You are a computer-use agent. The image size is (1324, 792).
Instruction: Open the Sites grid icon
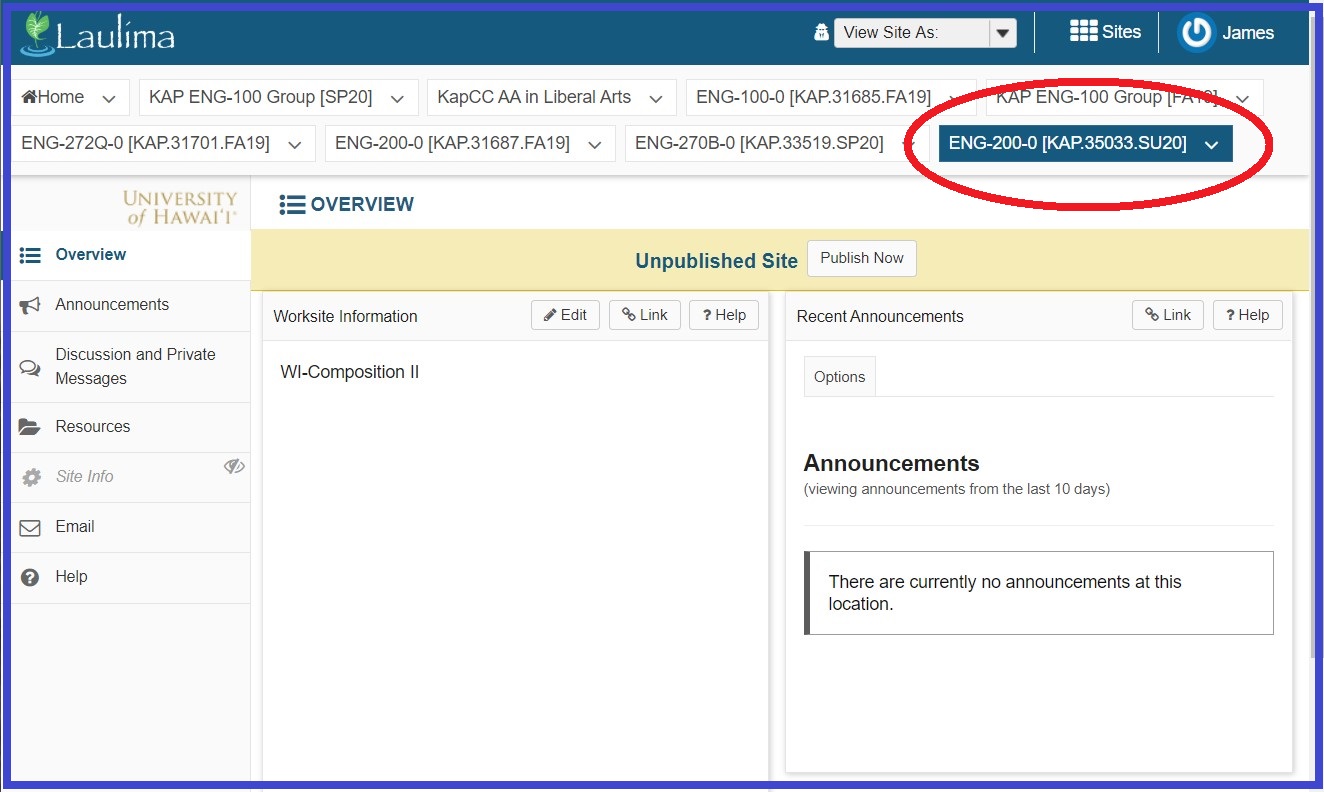(1083, 32)
